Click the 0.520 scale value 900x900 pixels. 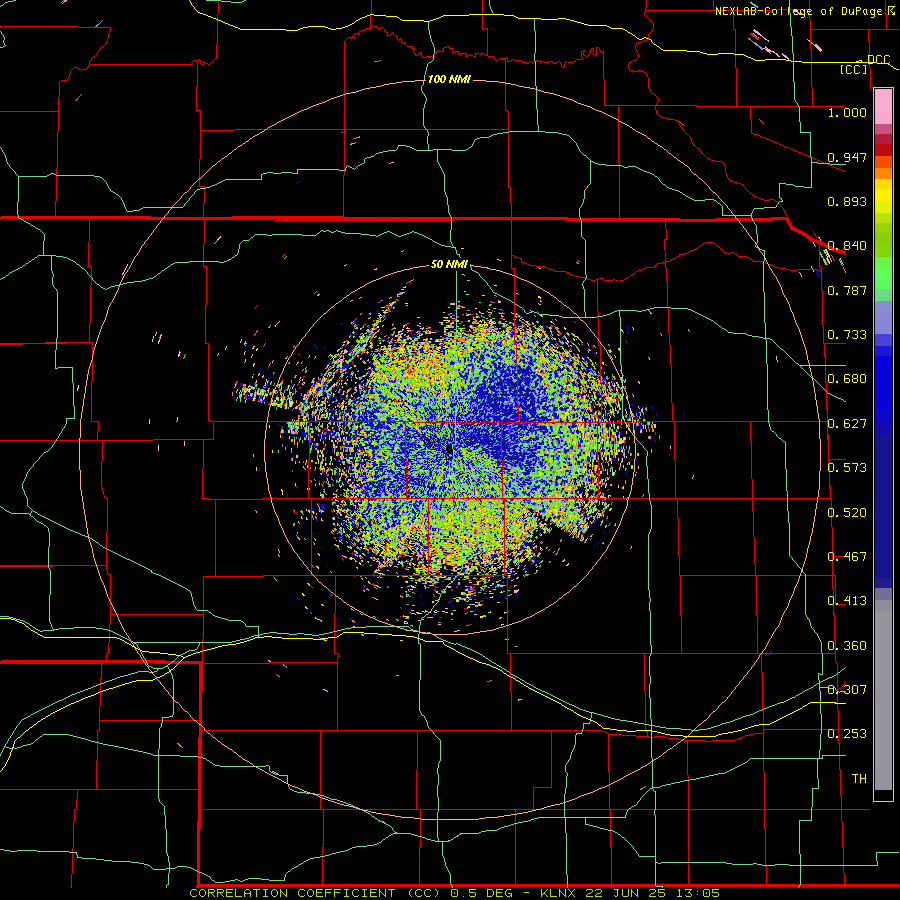pyautogui.click(x=847, y=513)
